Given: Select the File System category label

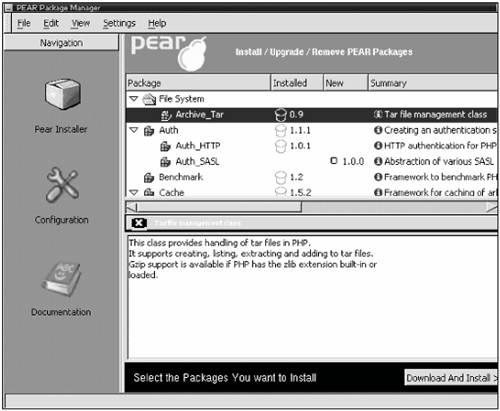Looking at the screenshot, I should pos(181,99).
